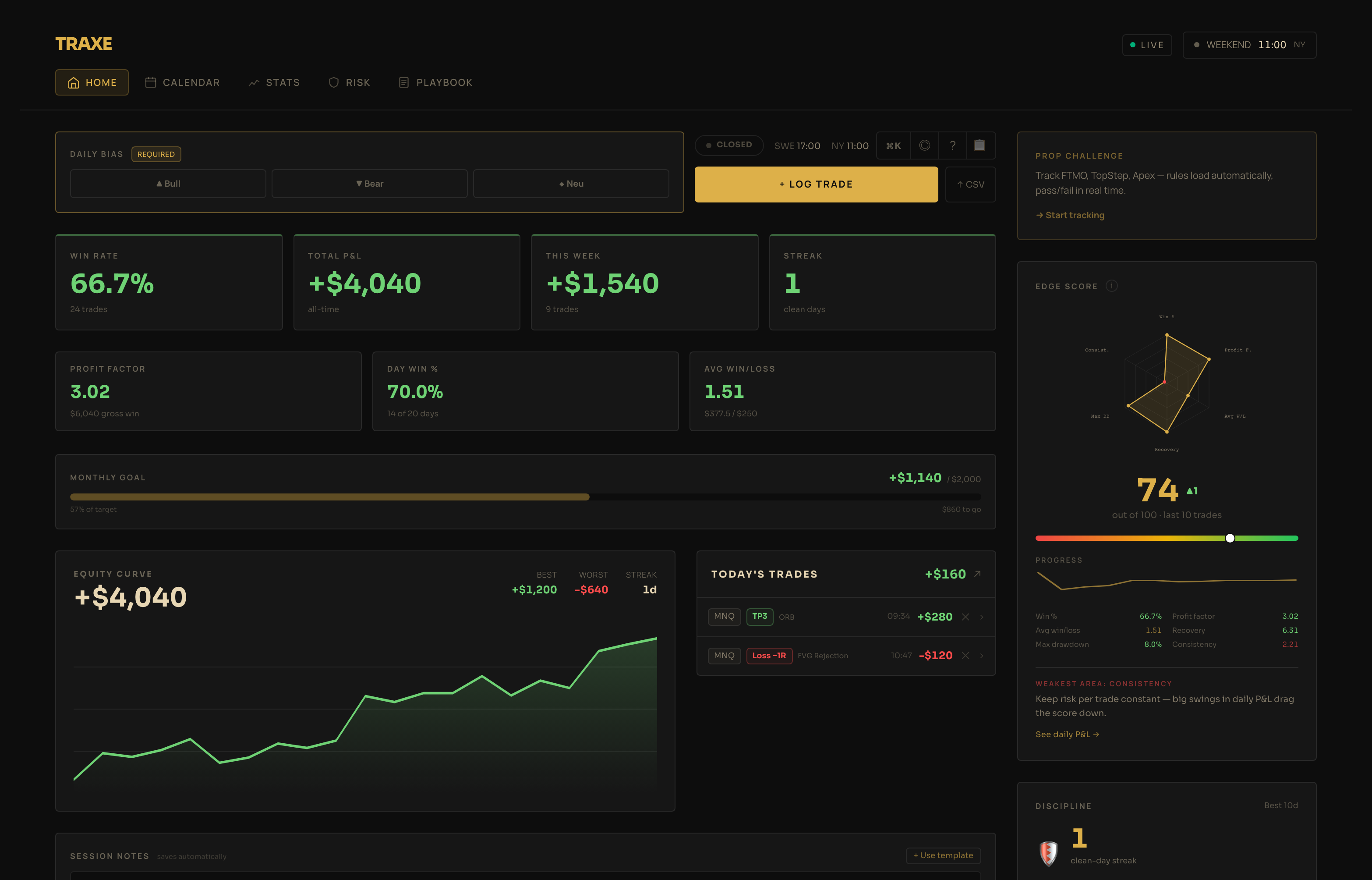Click the Win Rate 66.7% card
This screenshot has height=880, width=1372.
click(x=169, y=282)
